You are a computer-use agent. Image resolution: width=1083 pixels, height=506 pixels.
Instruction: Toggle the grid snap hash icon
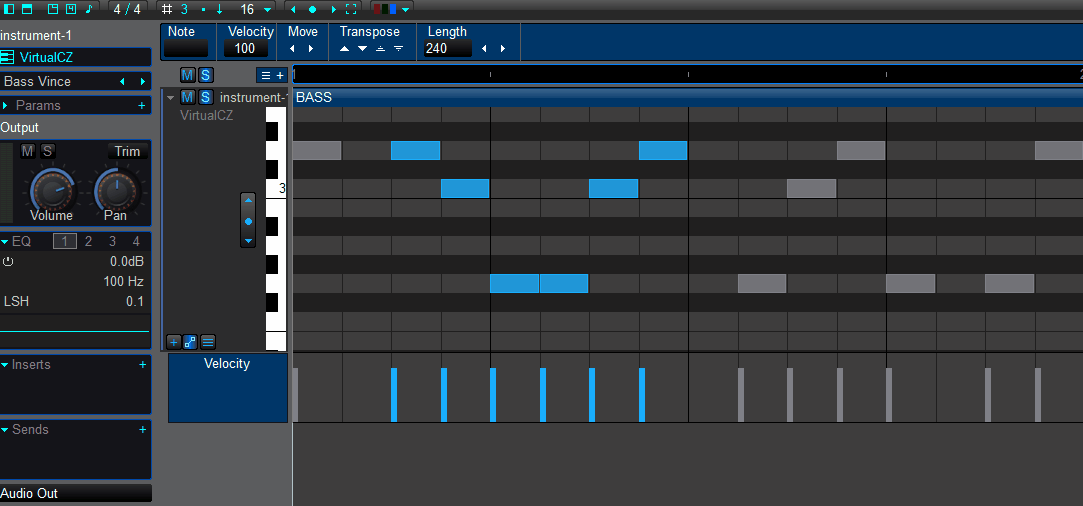coord(167,9)
